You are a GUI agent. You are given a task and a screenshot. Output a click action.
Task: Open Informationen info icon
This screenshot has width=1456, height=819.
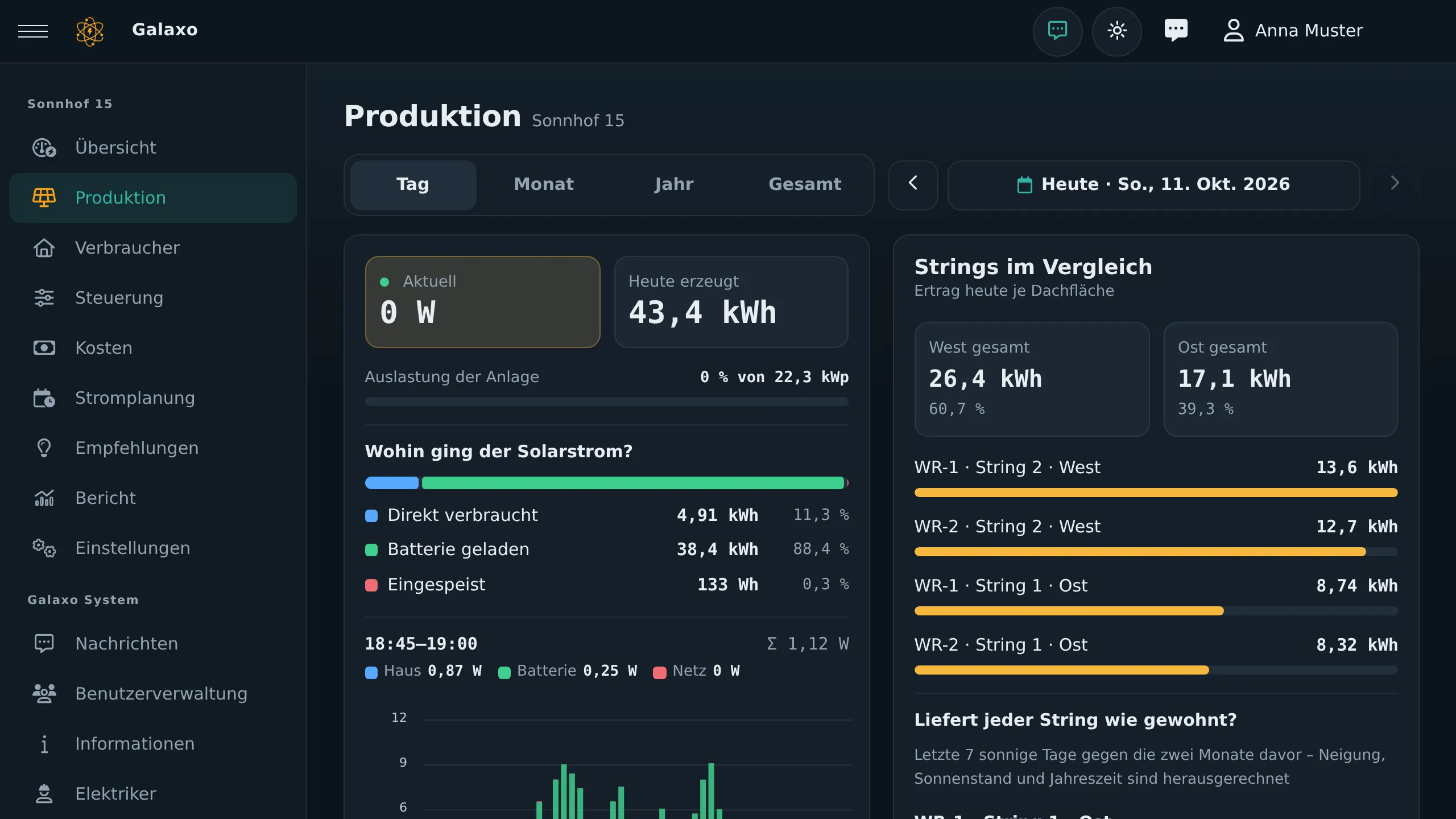[44, 744]
